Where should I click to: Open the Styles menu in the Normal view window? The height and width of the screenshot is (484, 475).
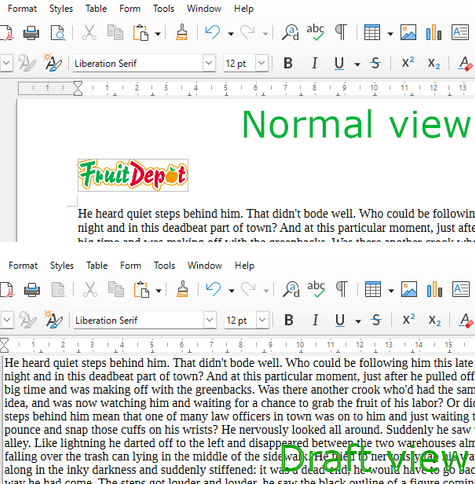point(61,8)
